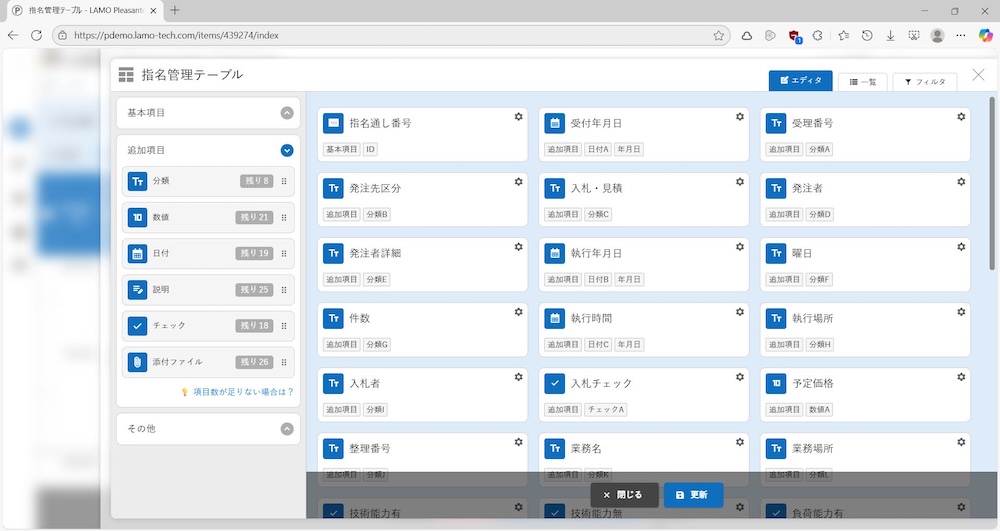This screenshot has height=531, width=1000.
Task: Click the 入札チェック checkbox field icon
Action: click(x=555, y=383)
